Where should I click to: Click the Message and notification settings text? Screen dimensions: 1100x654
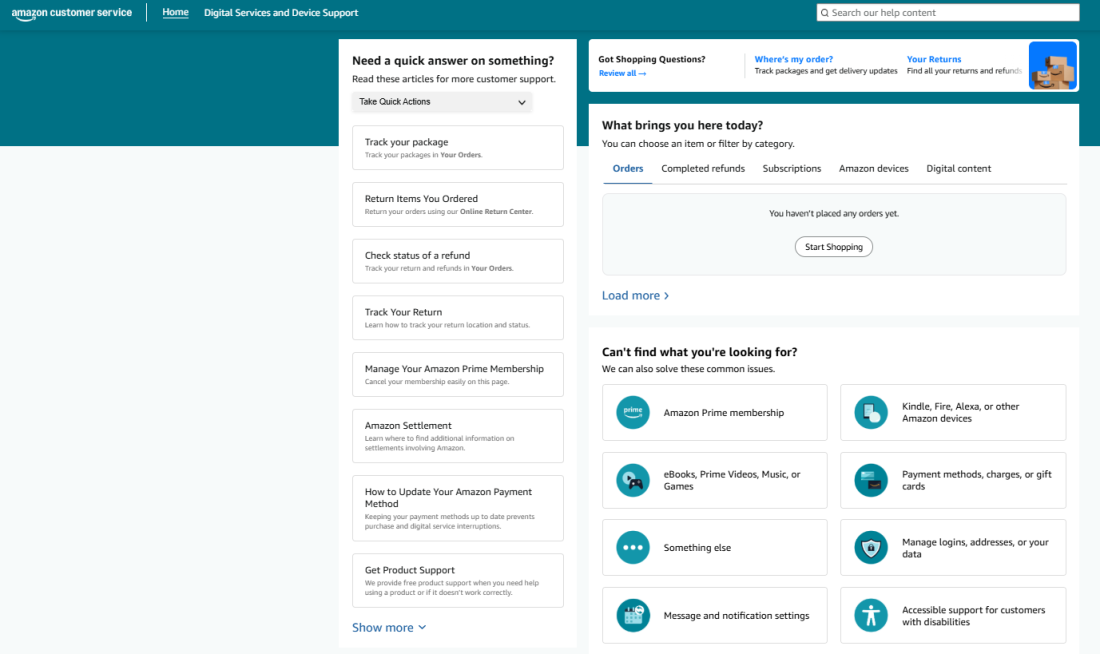[736, 615]
